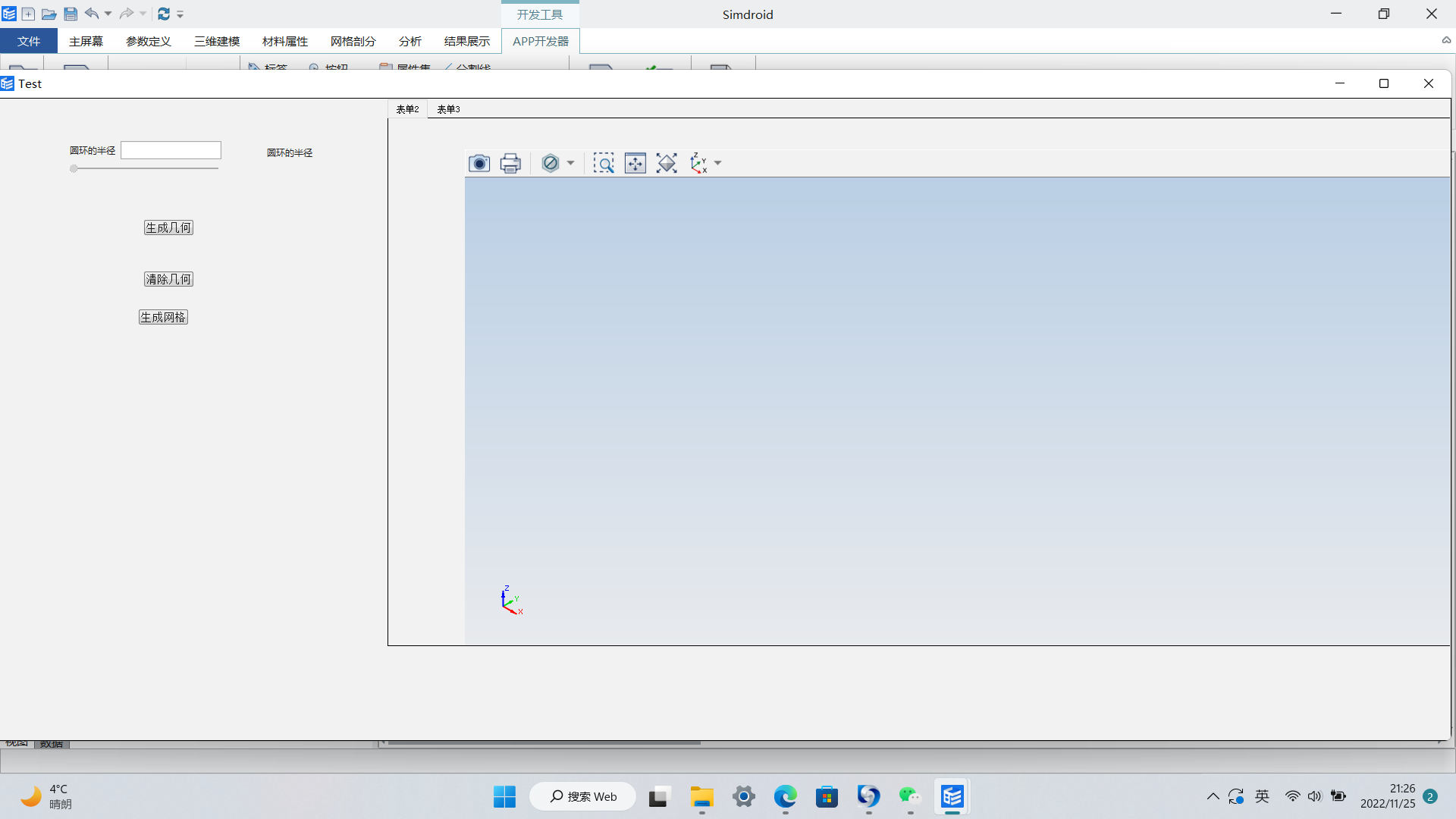Close the Test window
This screenshot has width=1456, height=819.
pyautogui.click(x=1429, y=83)
